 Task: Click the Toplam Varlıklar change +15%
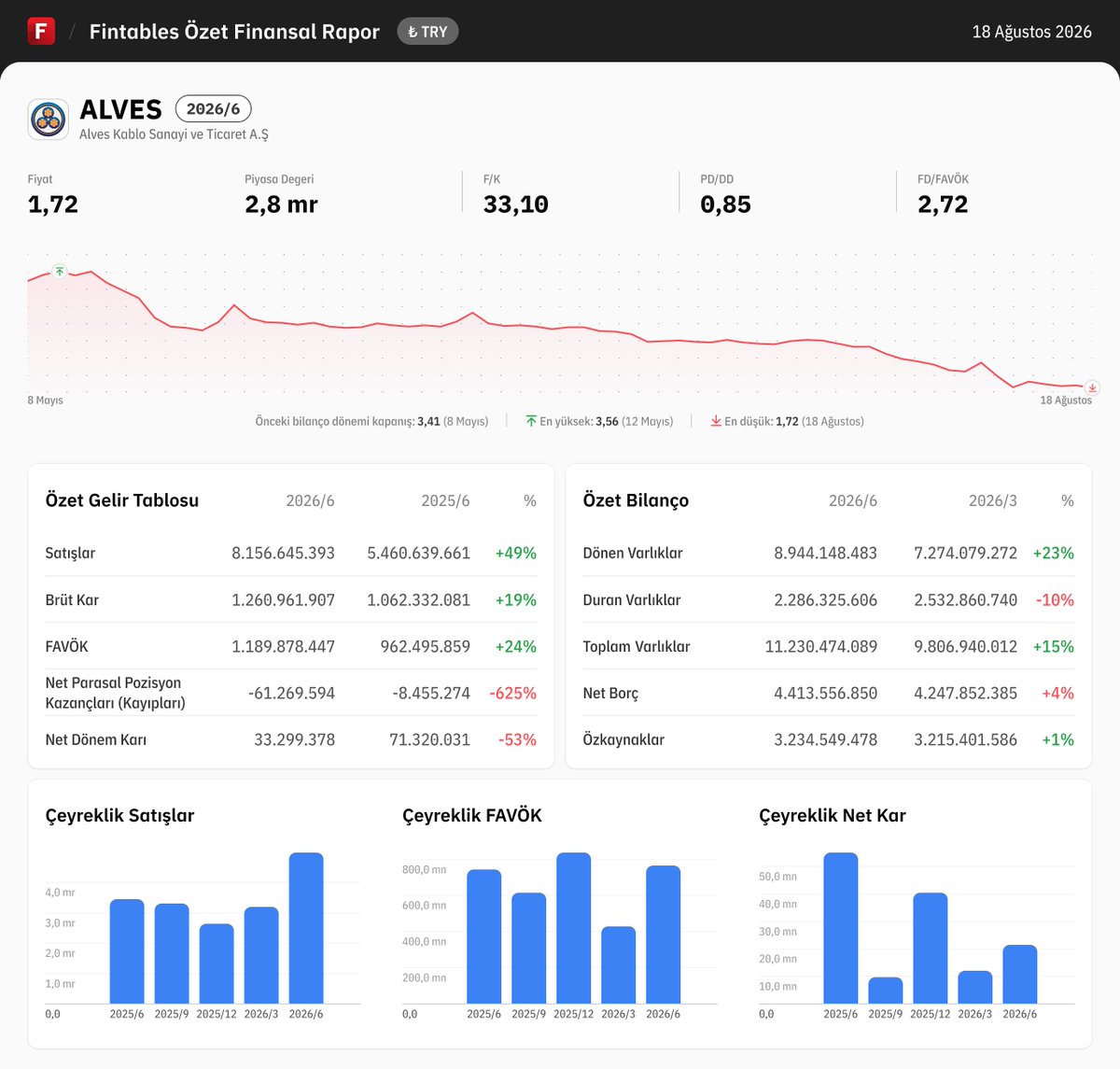point(1054,646)
